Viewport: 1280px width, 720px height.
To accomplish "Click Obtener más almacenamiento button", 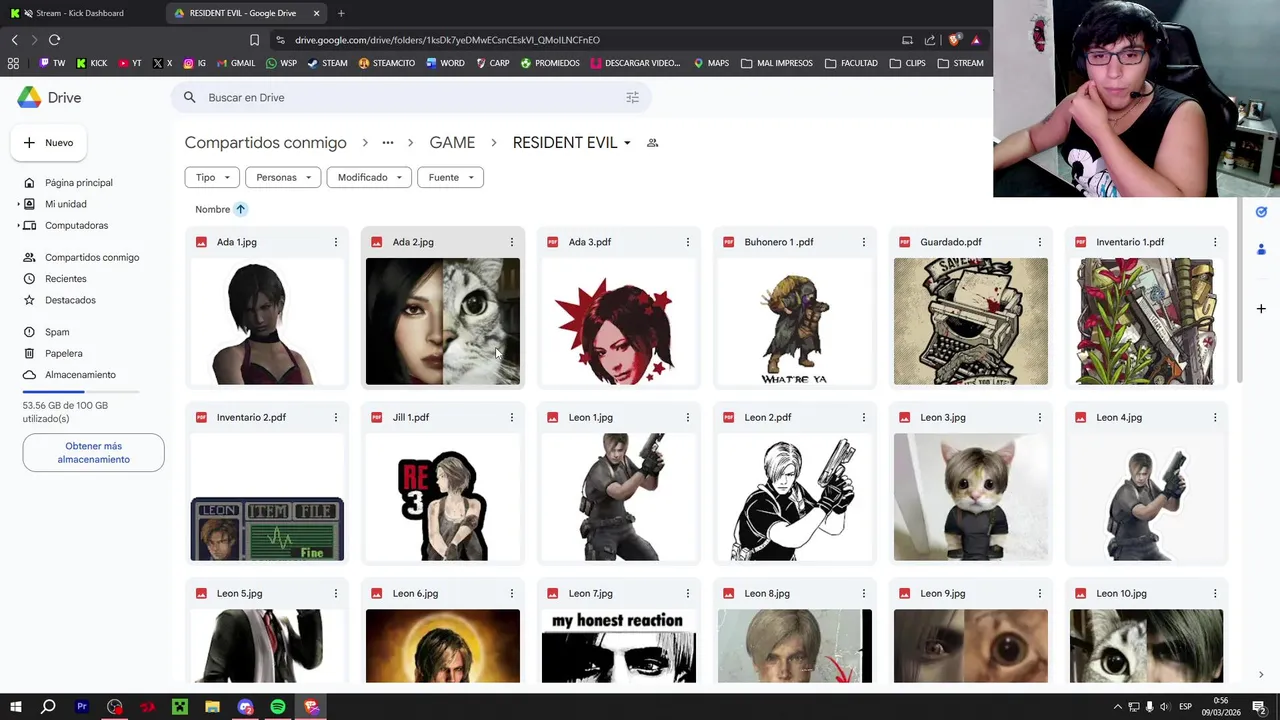I will [x=93, y=453].
